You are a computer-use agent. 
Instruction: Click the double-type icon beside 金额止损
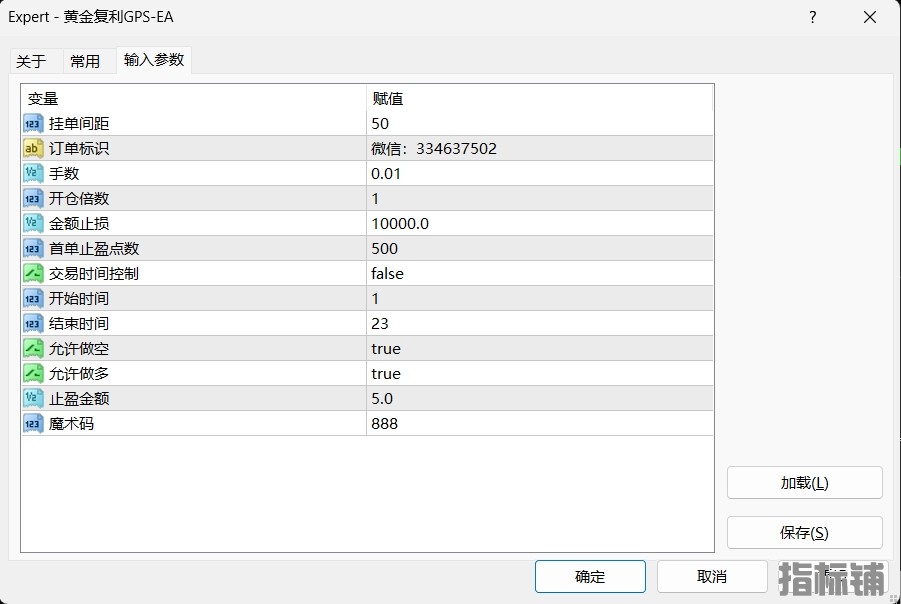(33, 224)
